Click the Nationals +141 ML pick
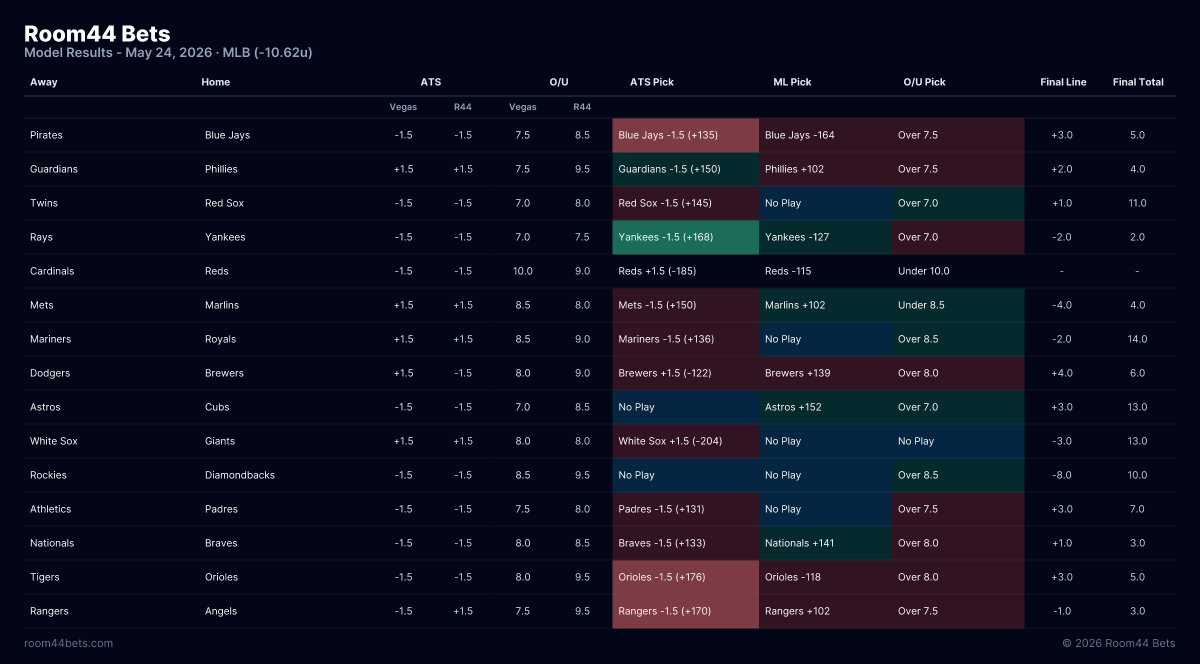Viewport: 1200px width, 664px height. (x=825, y=543)
